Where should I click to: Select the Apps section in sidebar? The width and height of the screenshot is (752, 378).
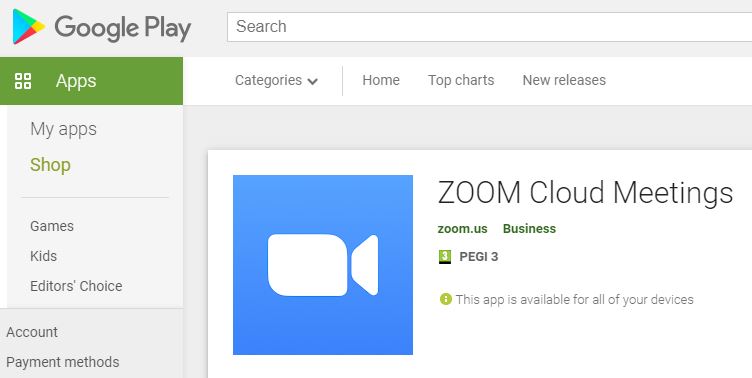pos(91,81)
